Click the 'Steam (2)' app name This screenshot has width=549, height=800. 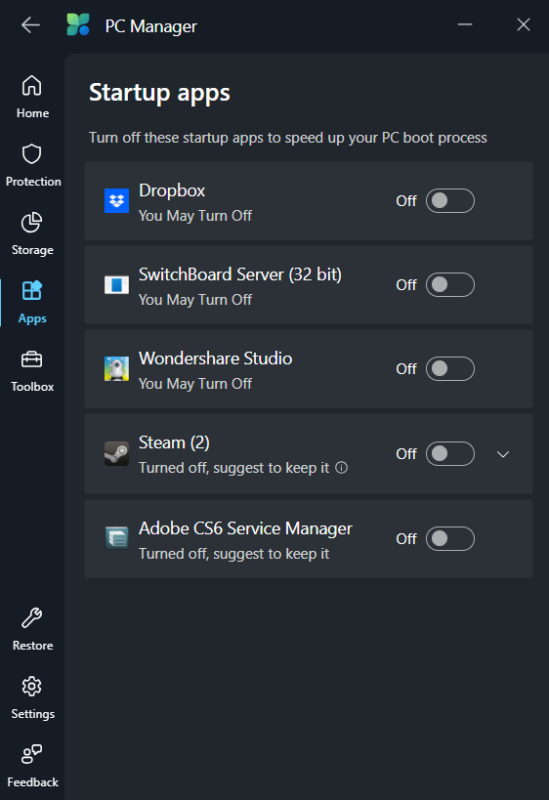pyautogui.click(x=174, y=442)
